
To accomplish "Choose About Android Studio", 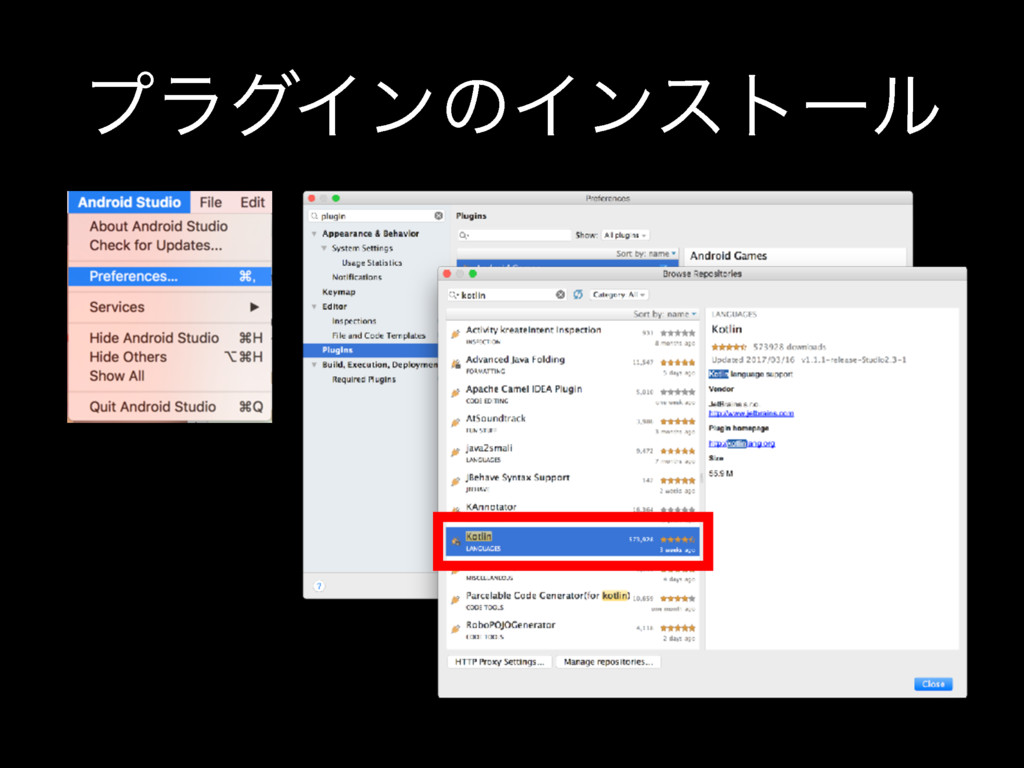I will coord(159,226).
